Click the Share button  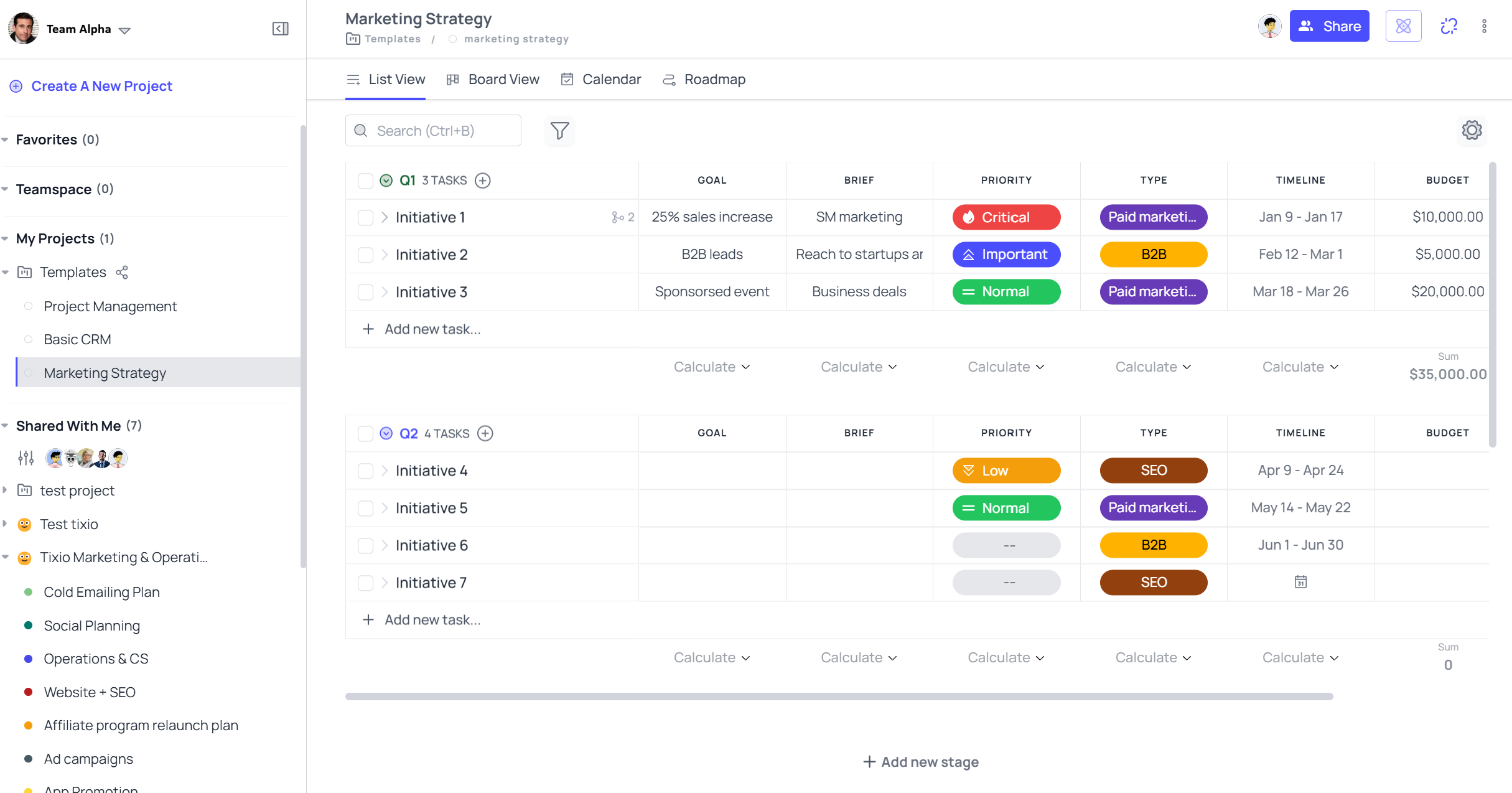coord(1329,26)
